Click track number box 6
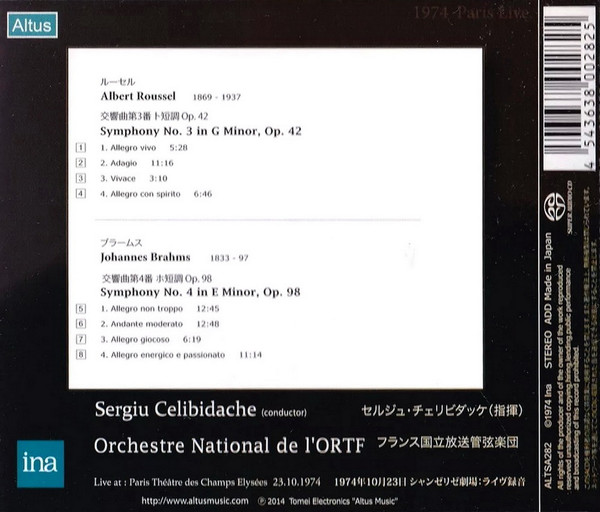This screenshot has height=512, width=600. [x=81, y=324]
